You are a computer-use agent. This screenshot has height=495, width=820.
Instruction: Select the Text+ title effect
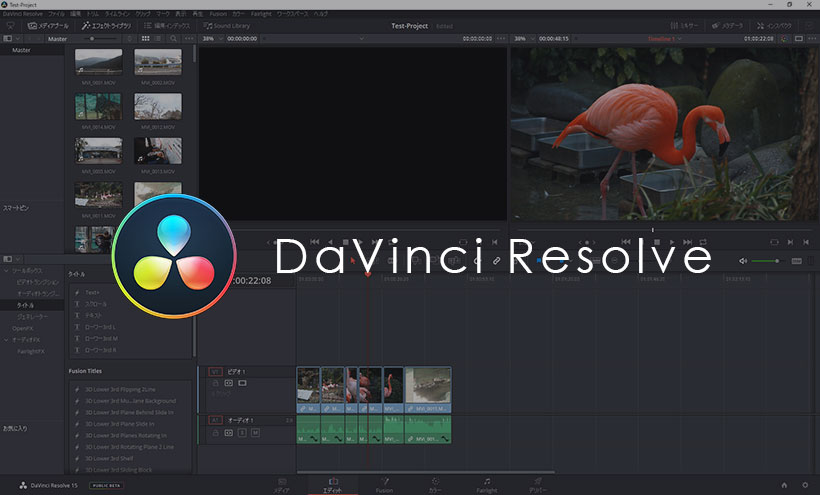point(92,293)
